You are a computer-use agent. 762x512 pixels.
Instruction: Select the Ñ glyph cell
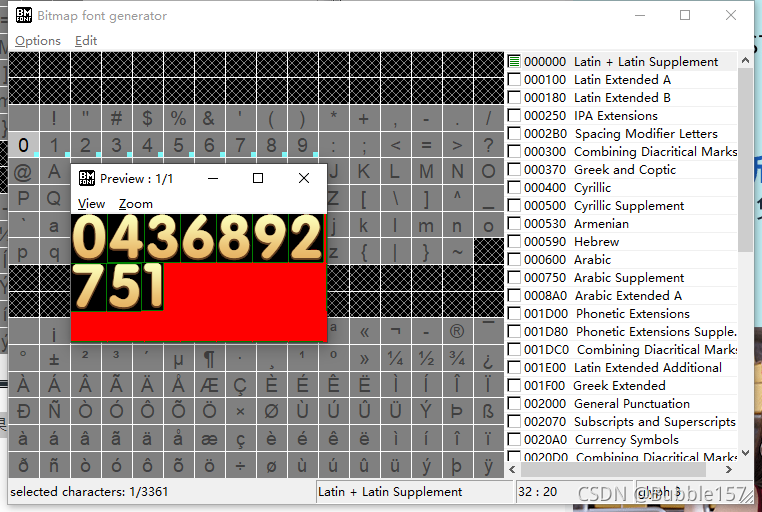[x=54, y=412]
